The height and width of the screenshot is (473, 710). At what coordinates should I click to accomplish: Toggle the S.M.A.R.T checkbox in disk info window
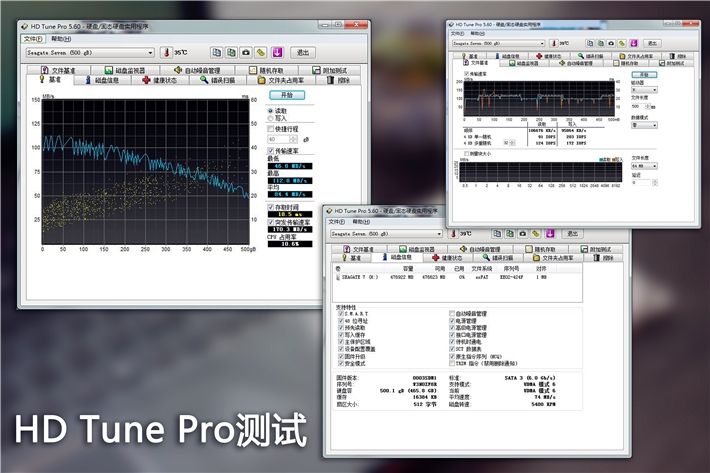coord(341,313)
